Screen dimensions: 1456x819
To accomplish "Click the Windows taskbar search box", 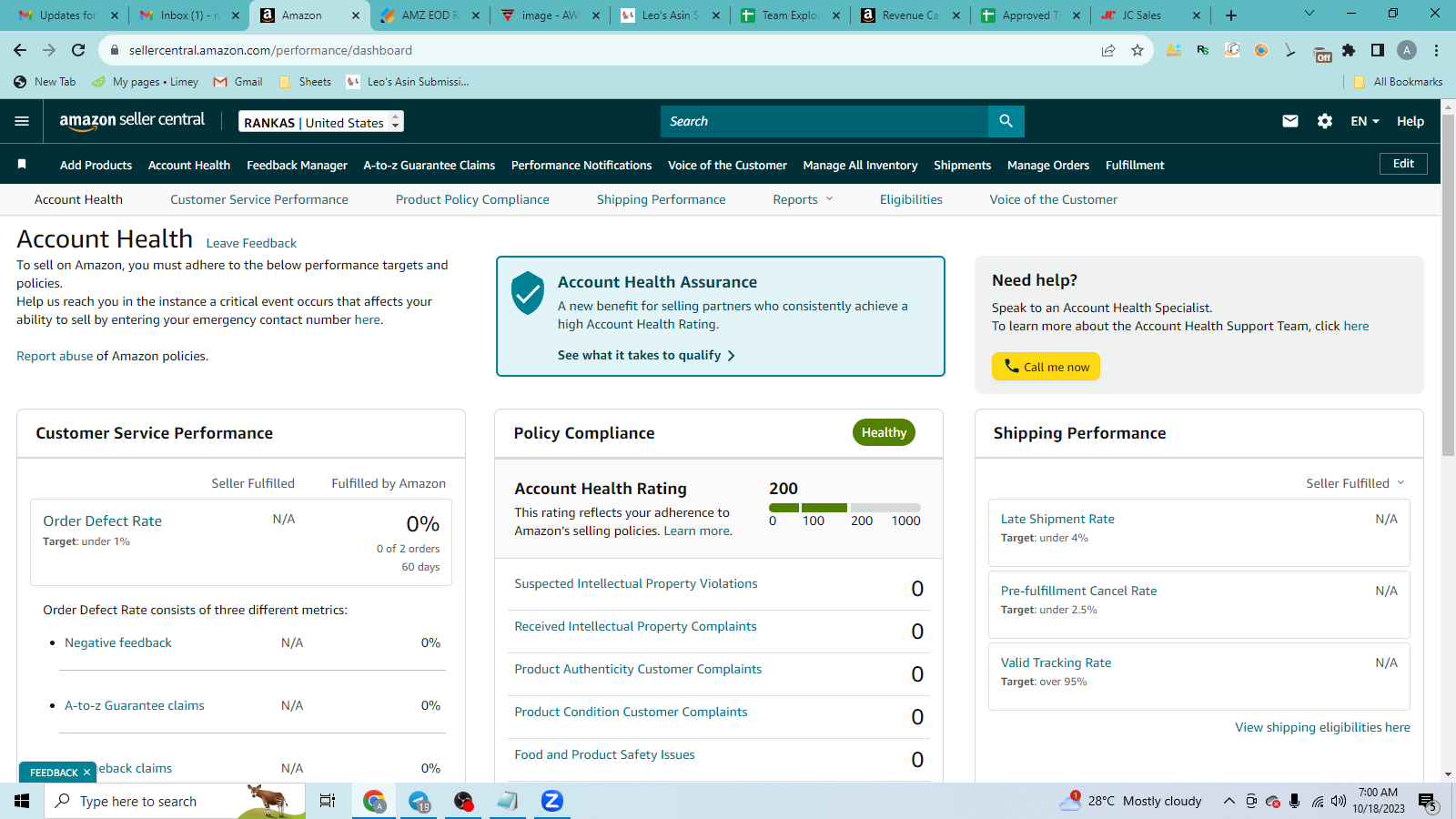I will pyautogui.click(x=175, y=801).
